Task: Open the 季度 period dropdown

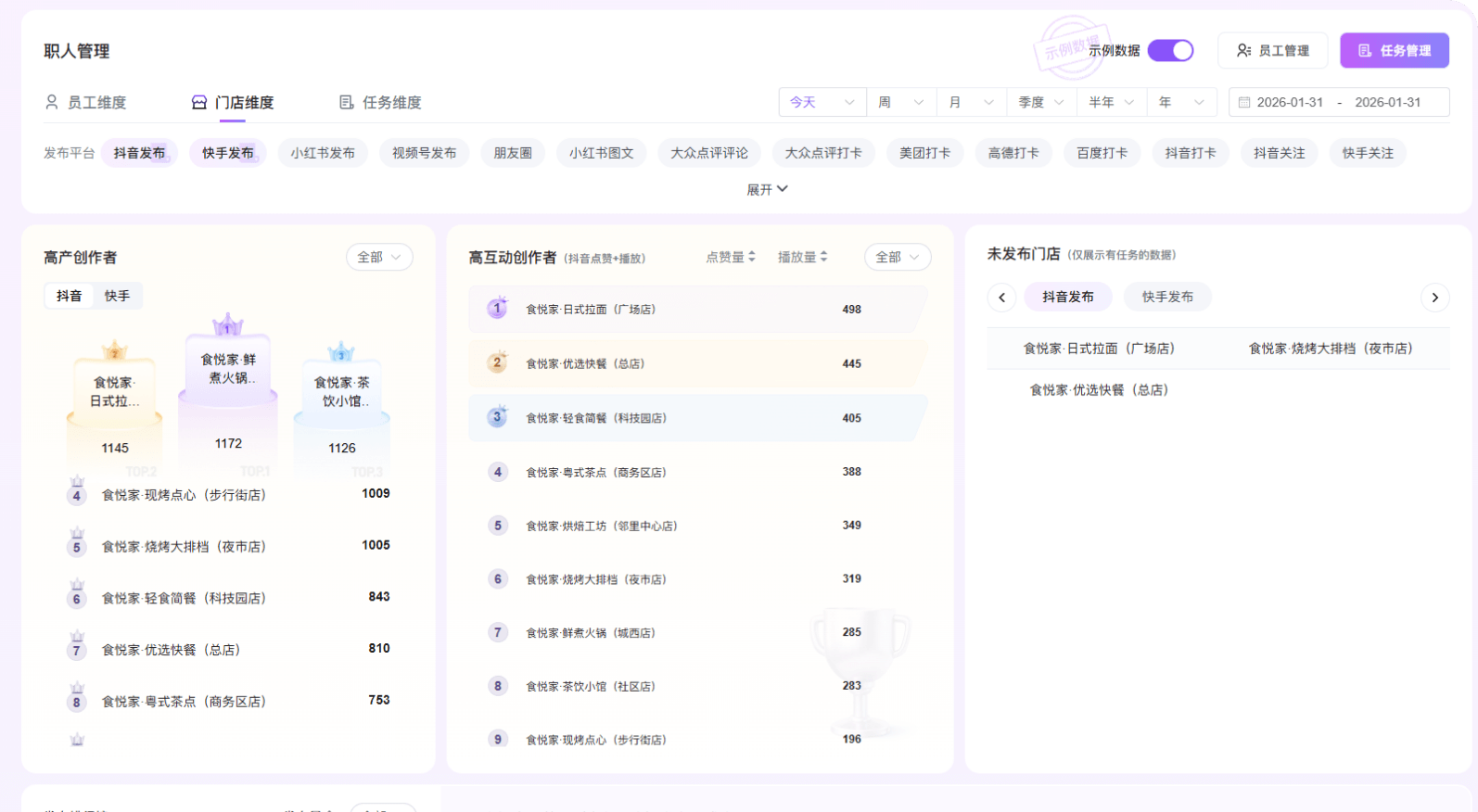Action: [x=1041, y=103]
